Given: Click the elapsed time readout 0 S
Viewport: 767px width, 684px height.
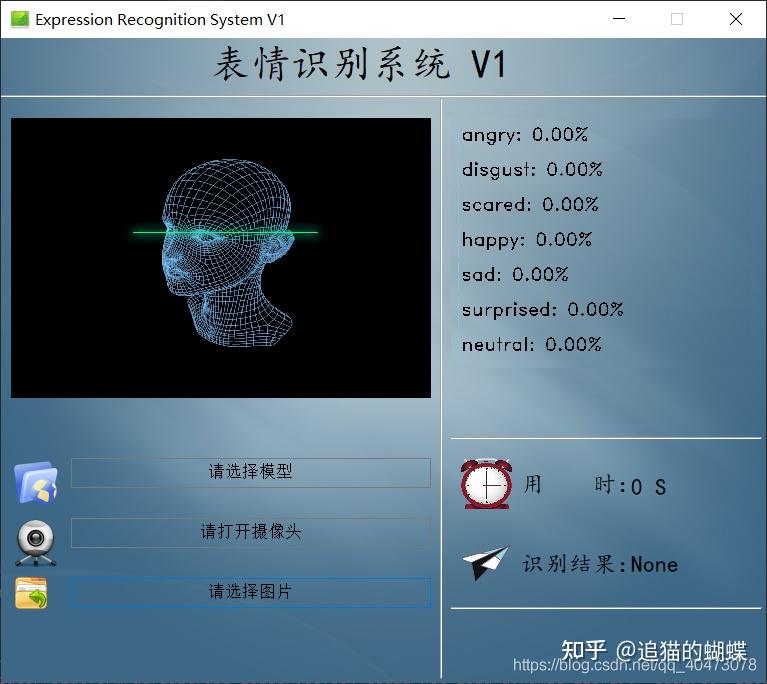Looking at the screenshot, I should click(647, 487).
